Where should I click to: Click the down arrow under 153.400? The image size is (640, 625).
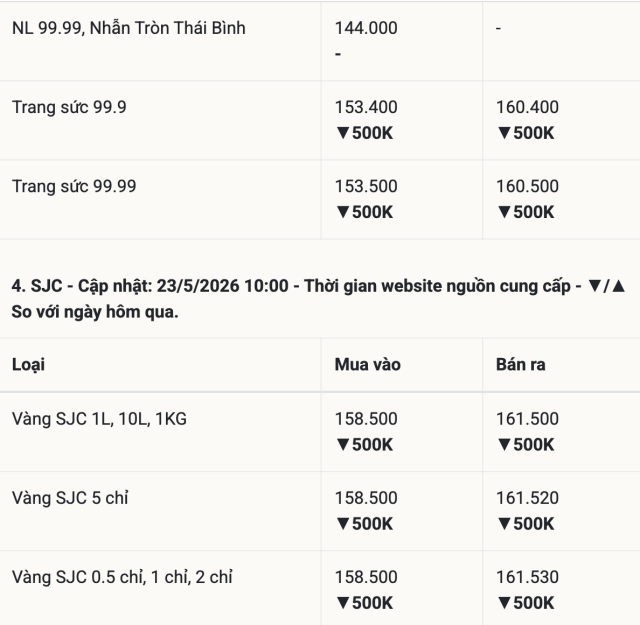343,133
